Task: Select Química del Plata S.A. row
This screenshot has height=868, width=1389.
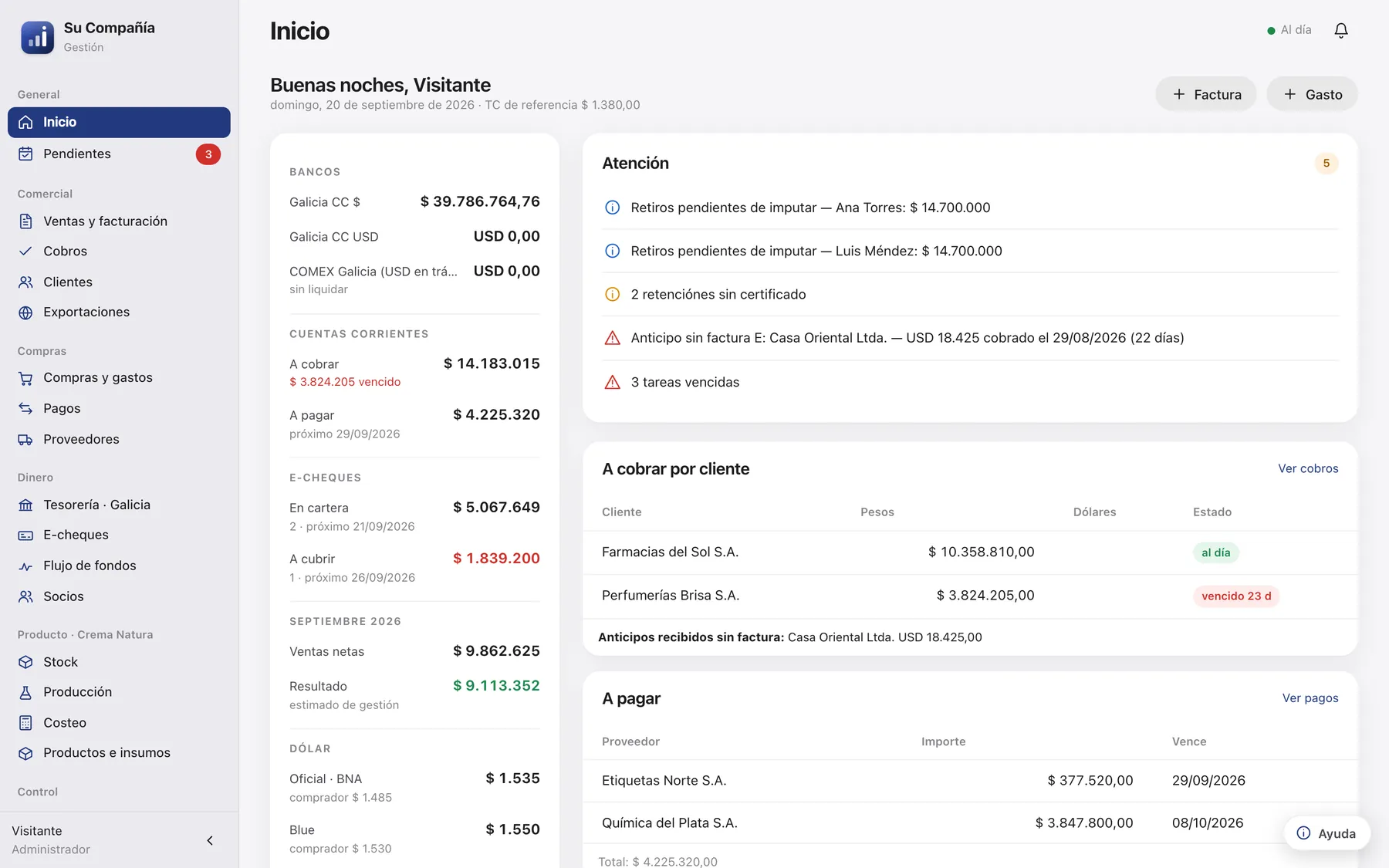Action: point(970,823)
